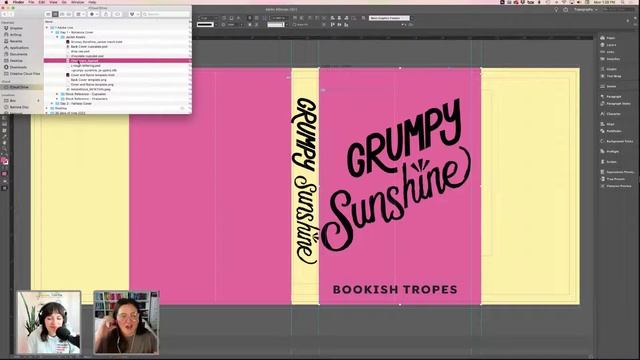Open the Finder action gear dropdown

pyautogui.click(x=93, y=14)
